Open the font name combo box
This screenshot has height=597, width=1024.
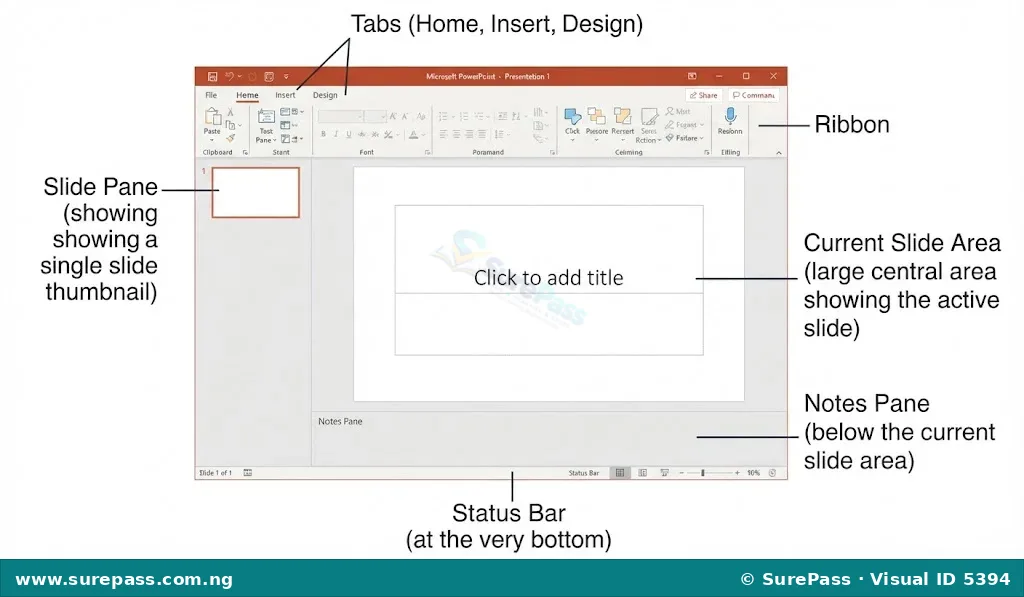point(341,116)
